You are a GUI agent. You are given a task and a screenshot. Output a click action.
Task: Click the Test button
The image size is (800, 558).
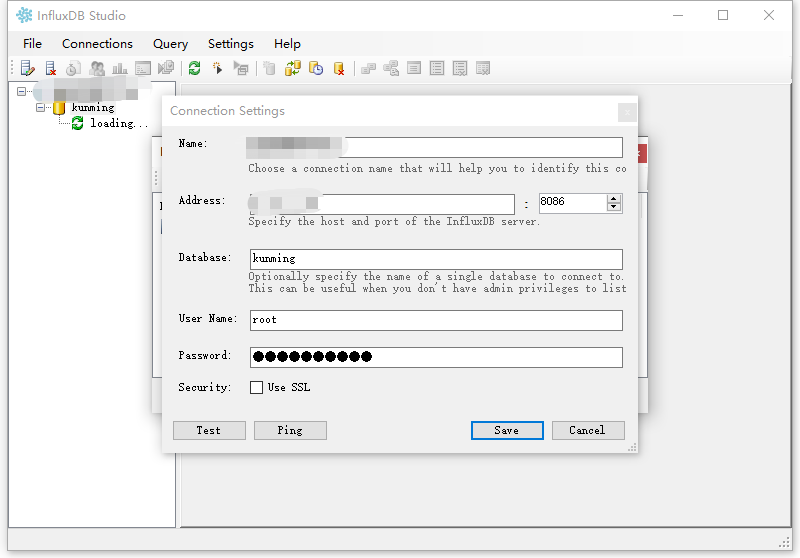(x=209, y=430)
